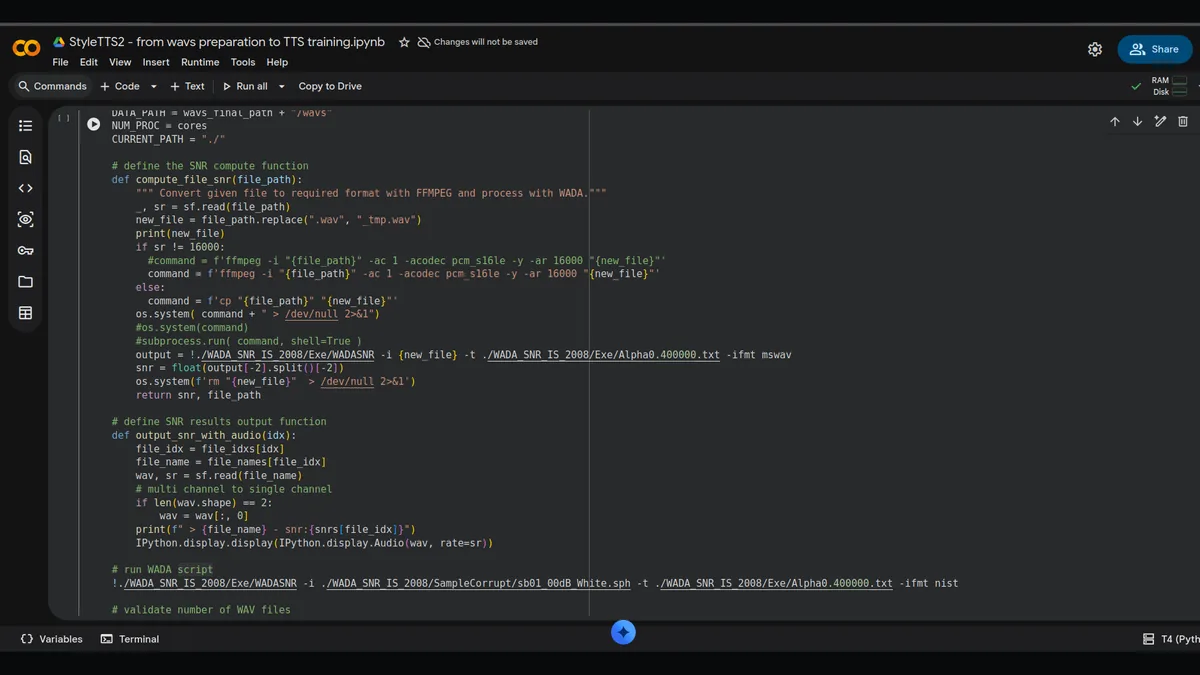
Task: Follow the sb01_00dB_White.sph sample file link
Action: pos(478,583)
